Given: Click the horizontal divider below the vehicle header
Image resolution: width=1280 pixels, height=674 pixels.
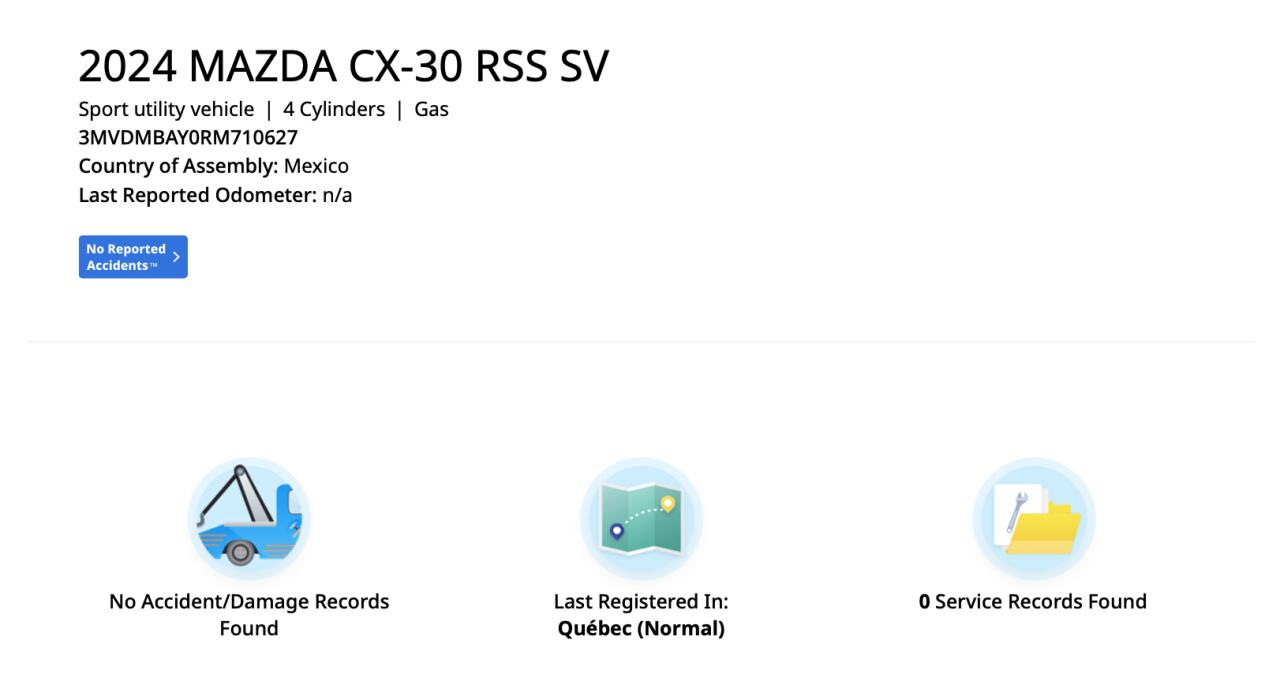Looking at the screenshot, I should point(640,342).
